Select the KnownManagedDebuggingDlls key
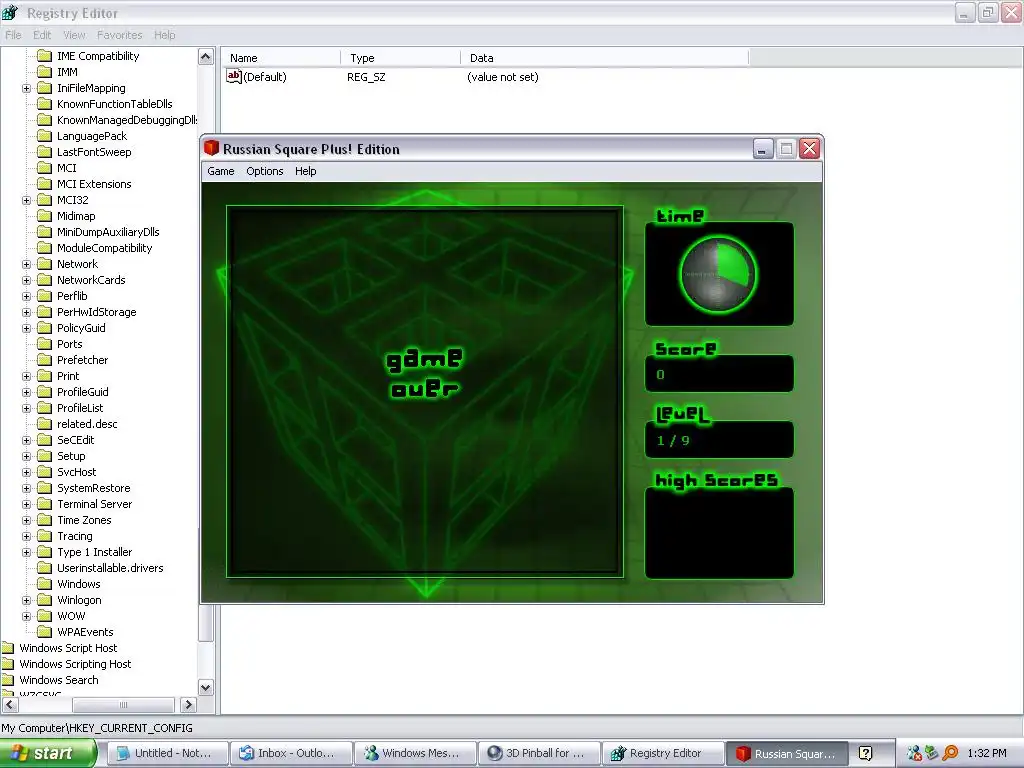Viewport: 1024px width, 768px height. coord(127,120)
